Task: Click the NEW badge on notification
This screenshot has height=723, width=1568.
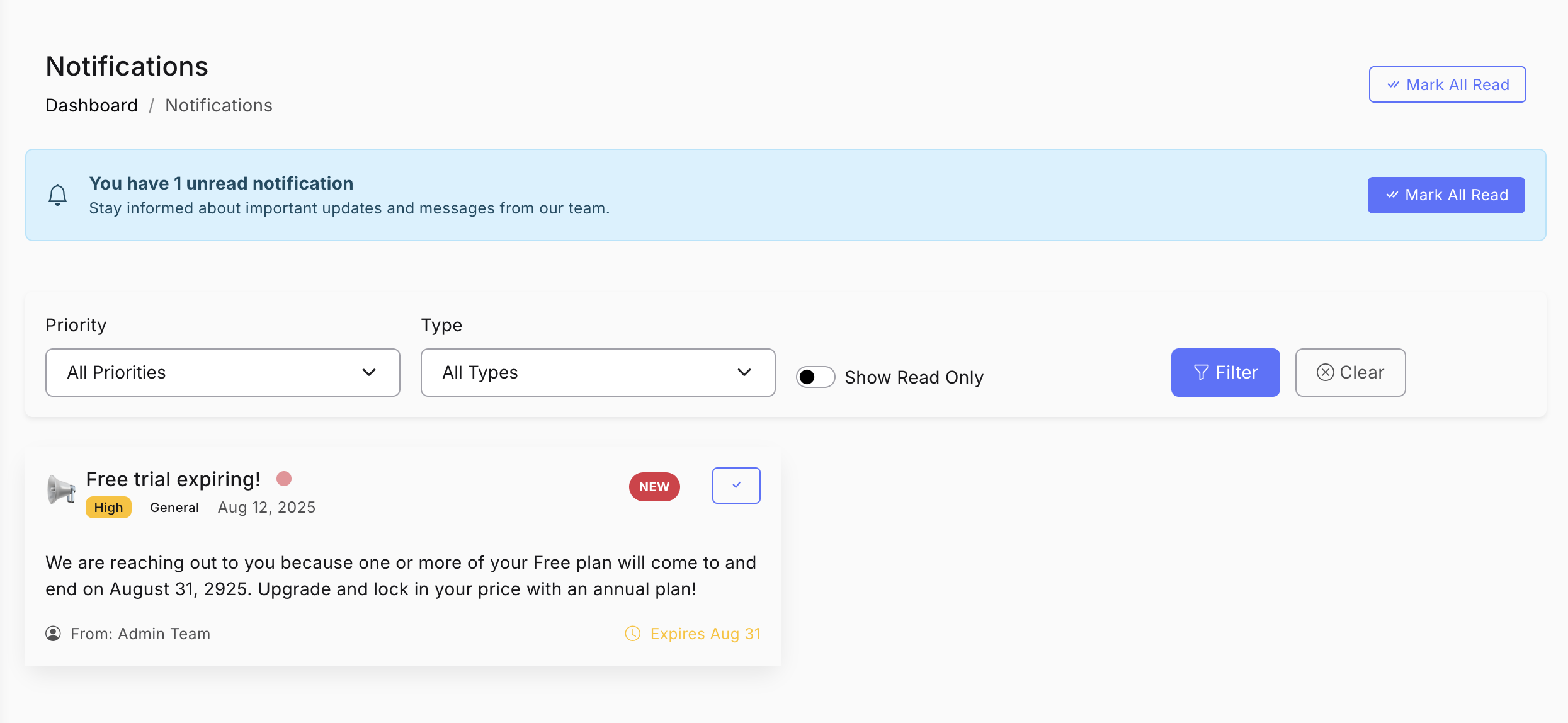Action: 654,487
